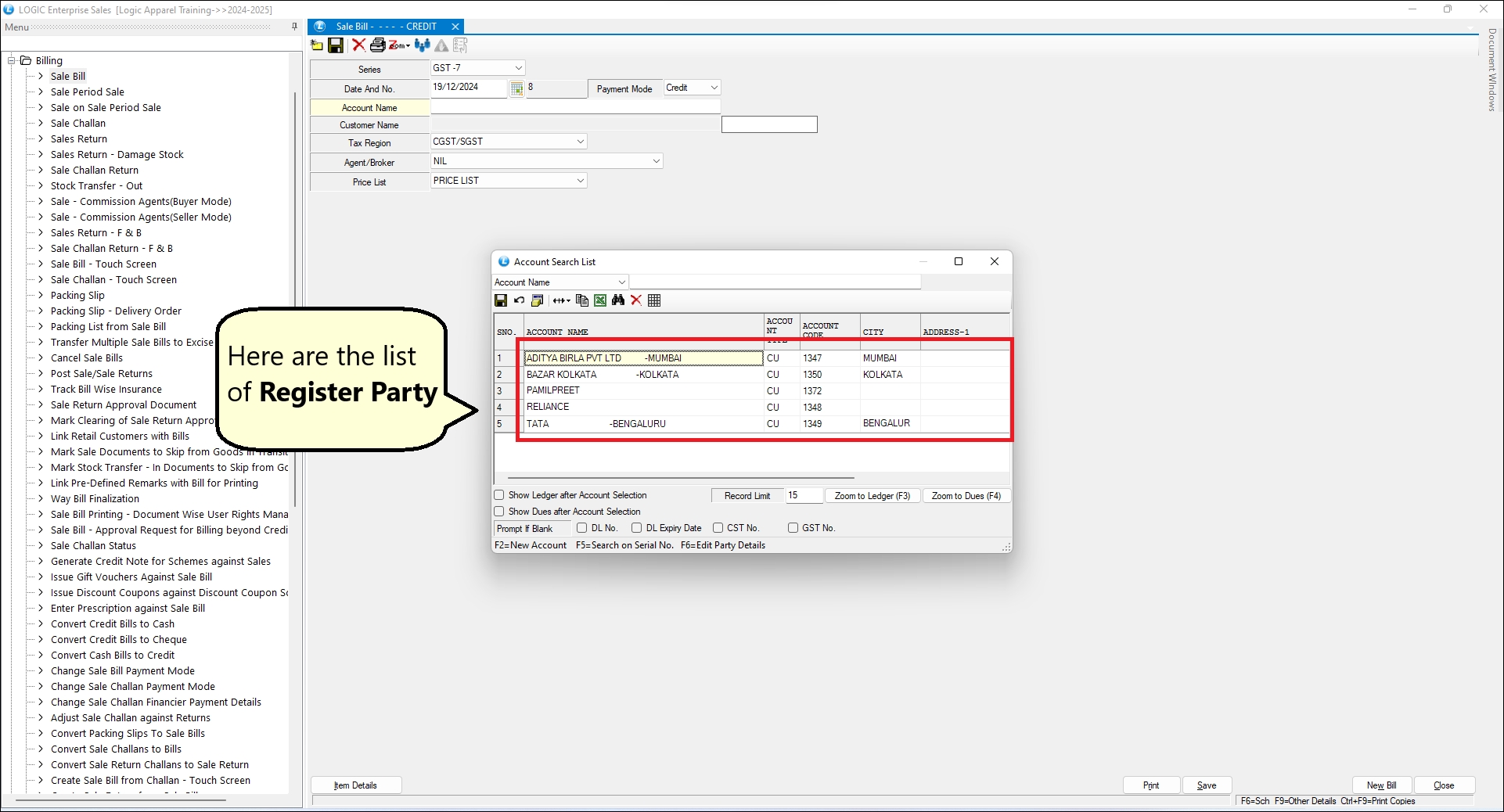
Task: Click the grid view icon in Account Search
Action: coord(654,300)
